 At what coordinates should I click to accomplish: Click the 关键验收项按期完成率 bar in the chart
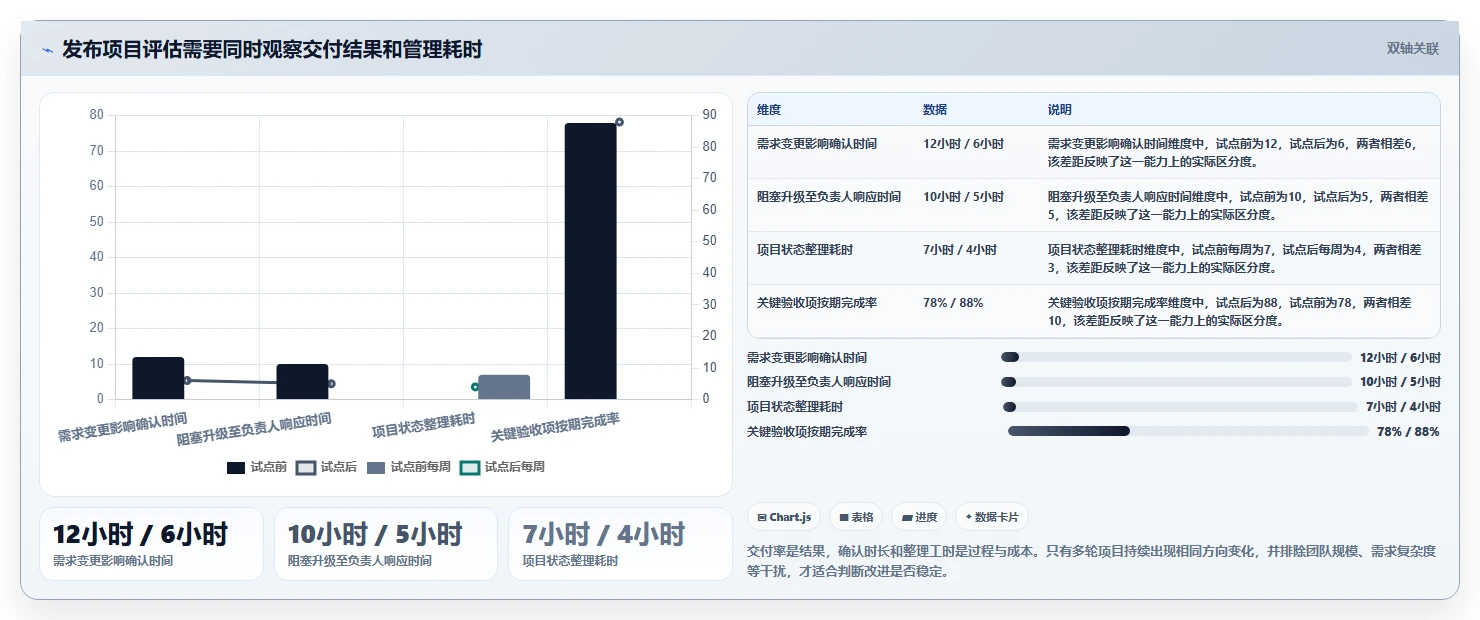[x=590, y=261]
